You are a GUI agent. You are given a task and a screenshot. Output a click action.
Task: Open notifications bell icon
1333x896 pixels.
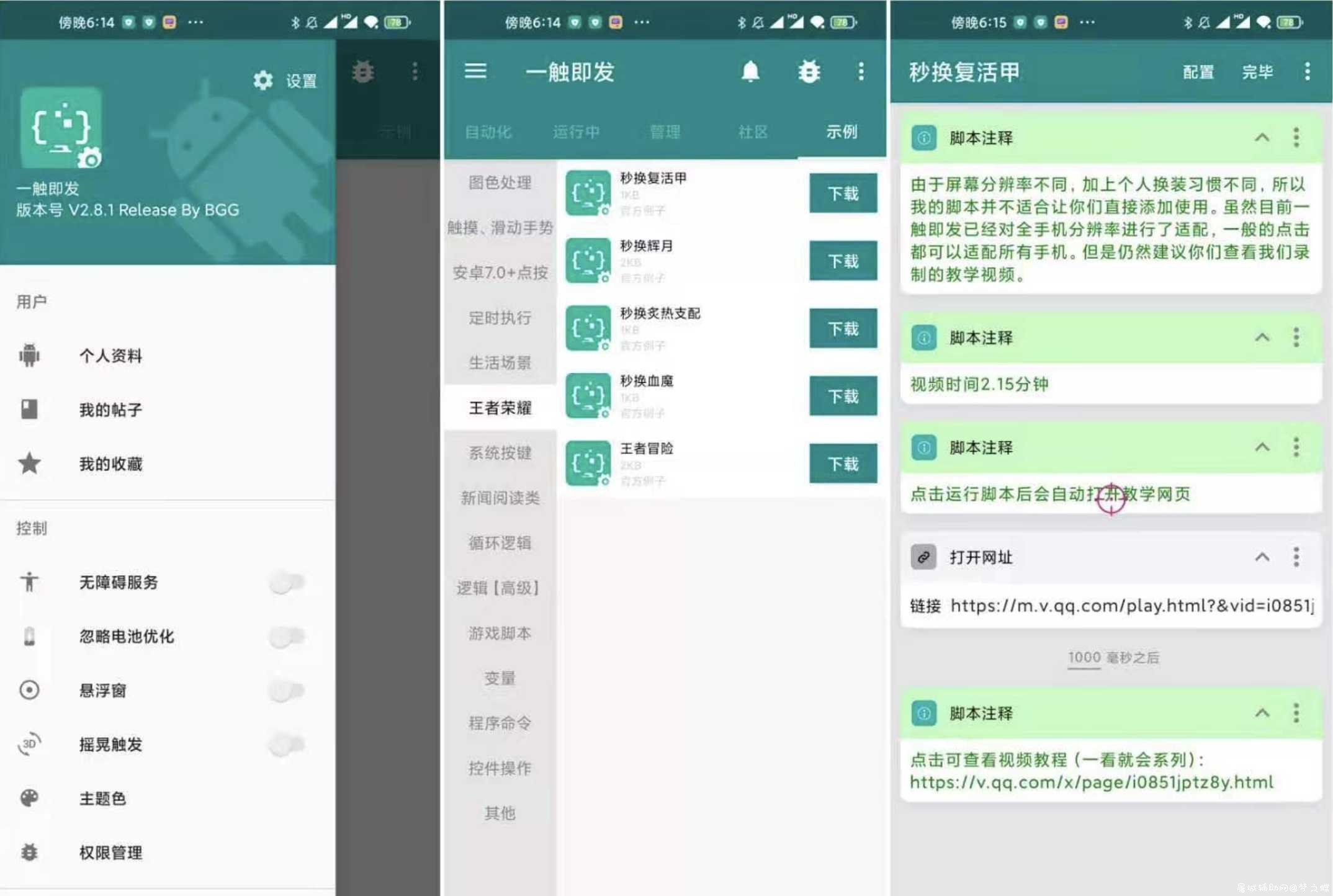pyautogui.click(x=751, y=71)
